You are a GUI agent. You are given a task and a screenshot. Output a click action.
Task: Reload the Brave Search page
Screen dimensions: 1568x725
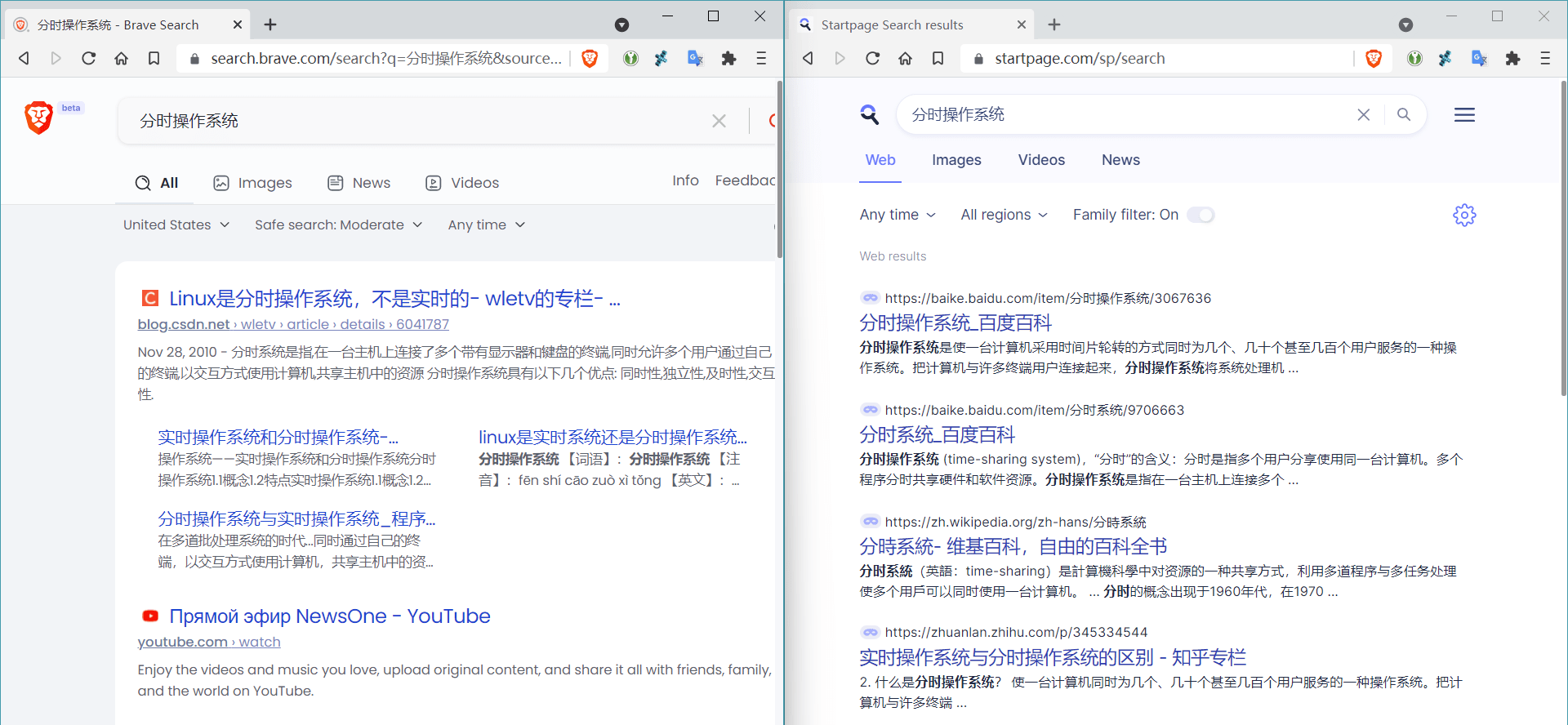[89, 58]
